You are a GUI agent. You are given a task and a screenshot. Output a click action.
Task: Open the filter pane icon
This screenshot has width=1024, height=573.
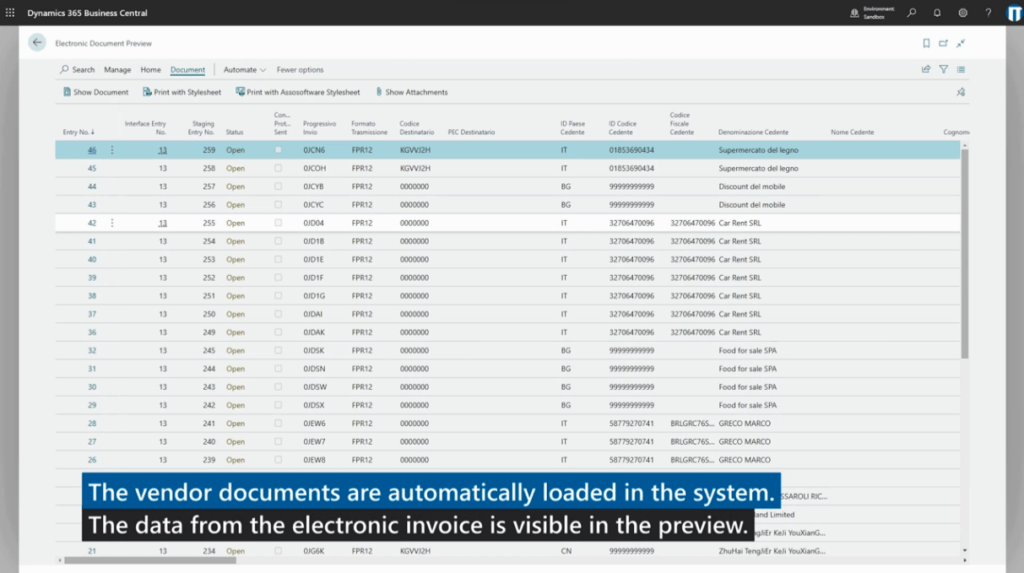coord(944,69)
